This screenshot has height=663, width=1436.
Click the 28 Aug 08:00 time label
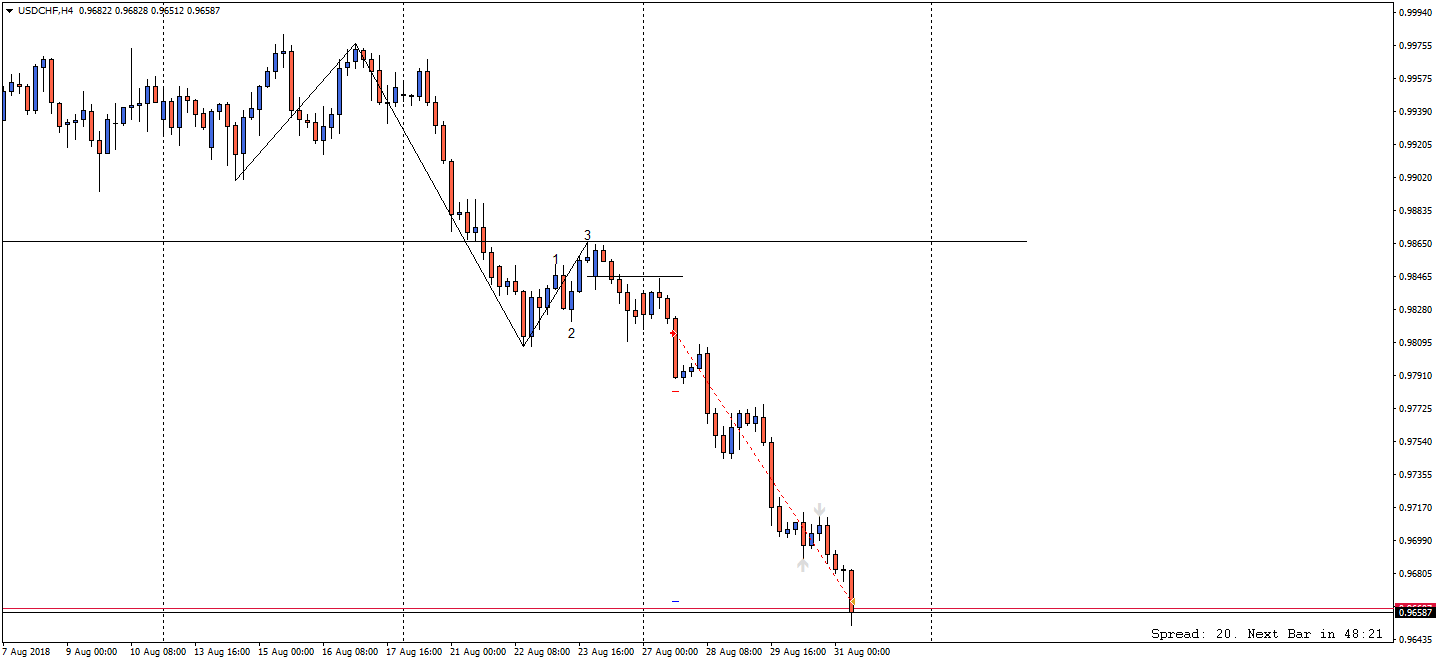pos(734,651)
